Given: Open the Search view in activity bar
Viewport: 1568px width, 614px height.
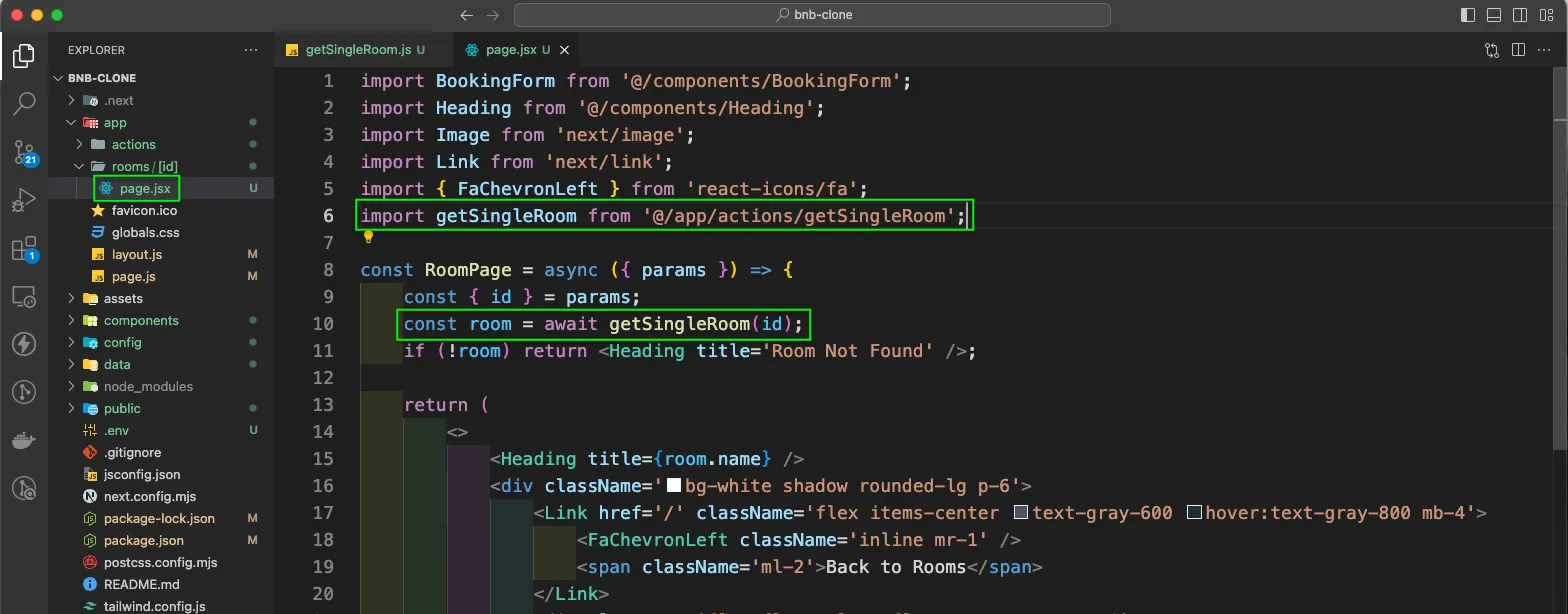Looking at the screenshot, I should pos(24,103).
